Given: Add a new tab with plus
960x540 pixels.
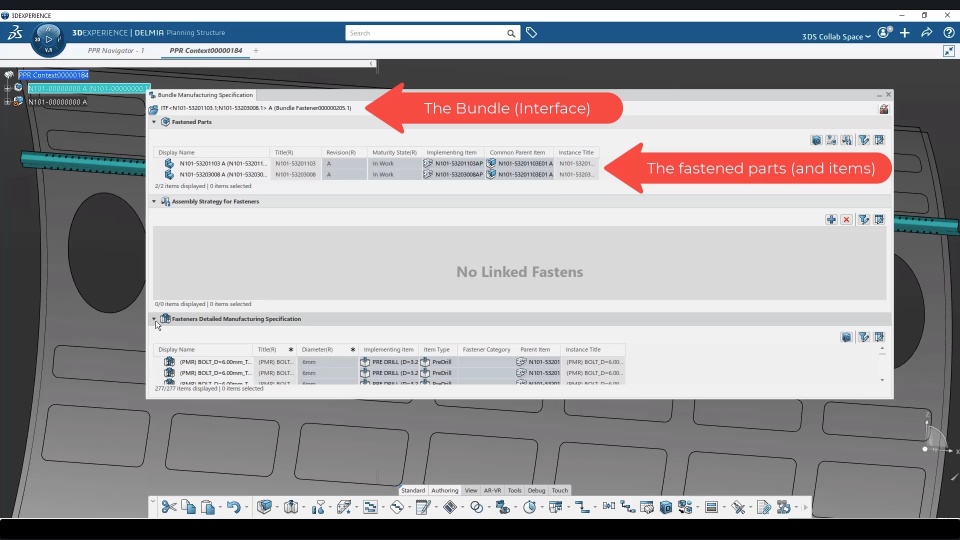Looking at the screenshot, I should [256, 51].
